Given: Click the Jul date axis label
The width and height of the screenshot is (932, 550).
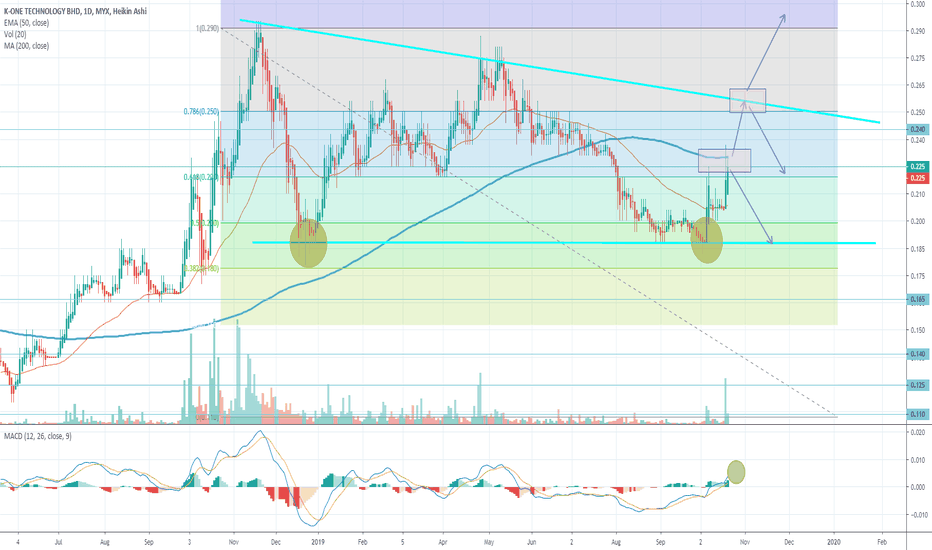Looking at the screenshot, I should pos(58,542).
